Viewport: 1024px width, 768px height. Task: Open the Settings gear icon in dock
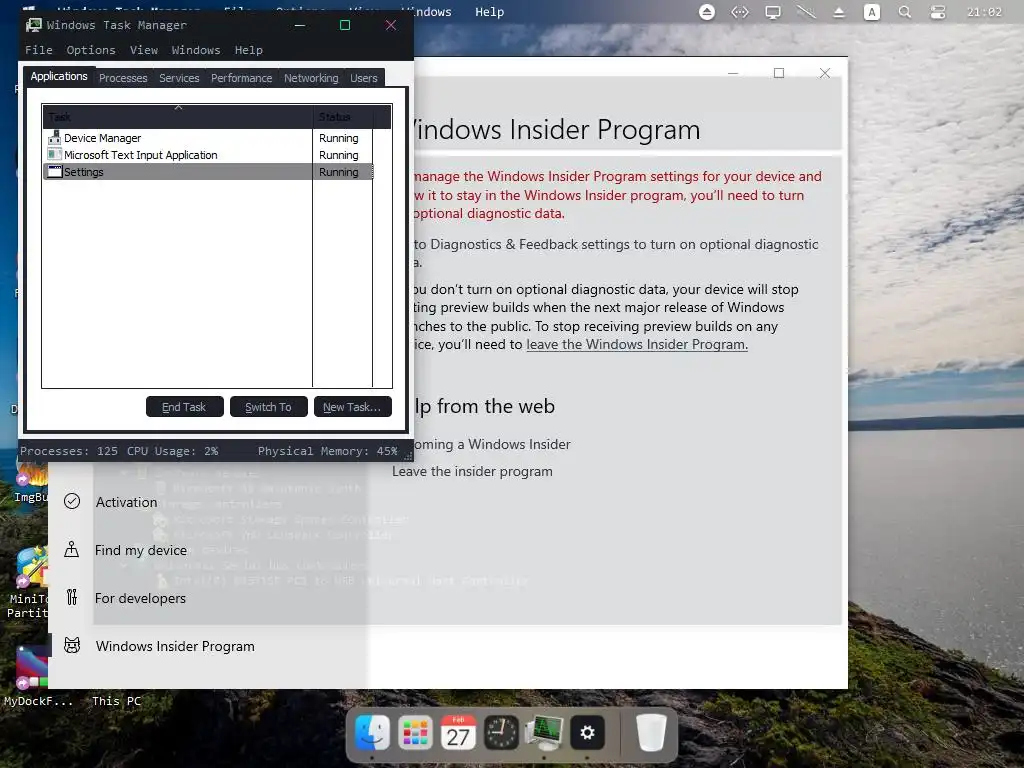tap(587, 733)
